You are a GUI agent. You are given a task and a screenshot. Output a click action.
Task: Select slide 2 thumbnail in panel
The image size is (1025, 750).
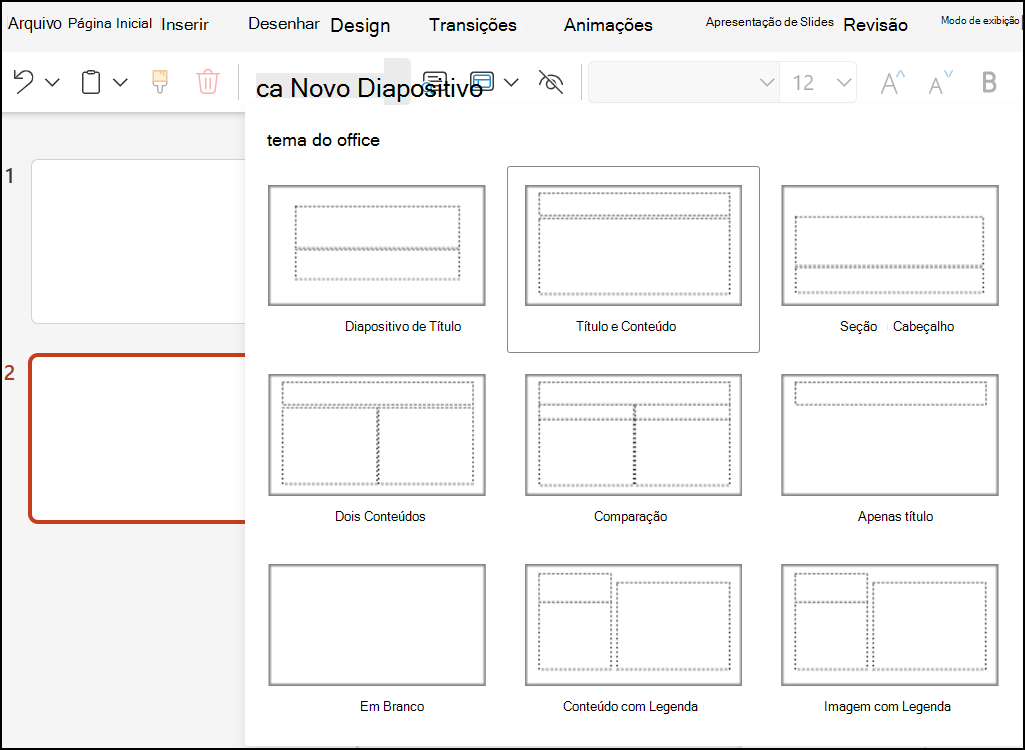click(138, 439)
